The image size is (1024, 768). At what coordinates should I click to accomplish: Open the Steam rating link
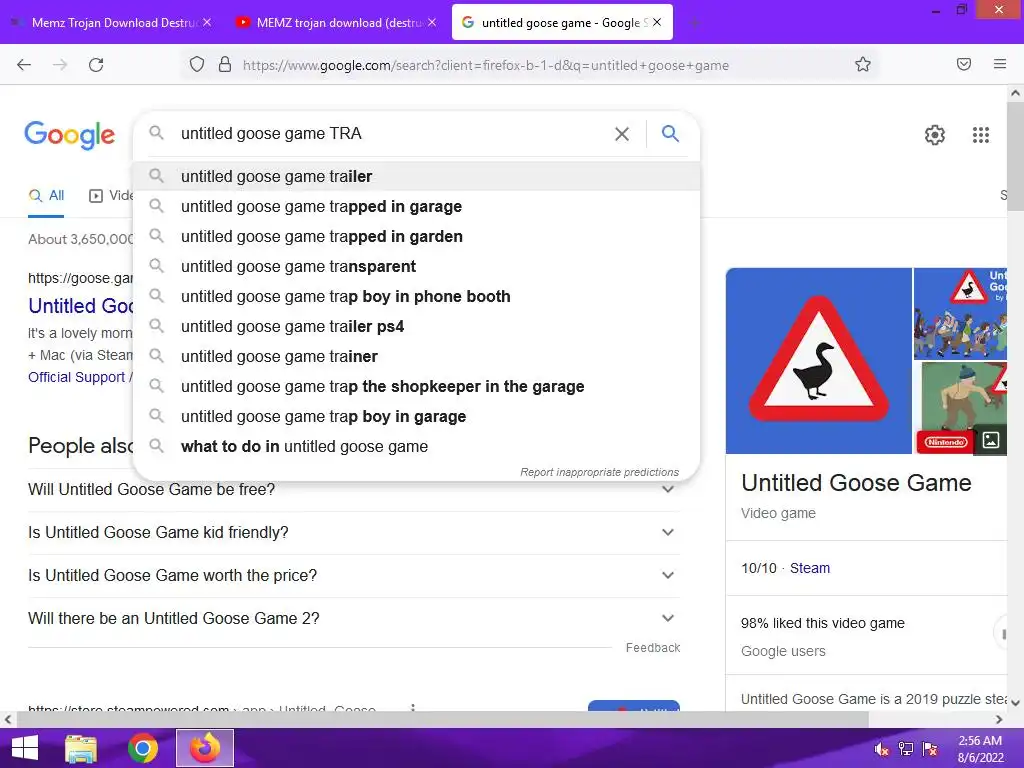click(x=810, y=568)
